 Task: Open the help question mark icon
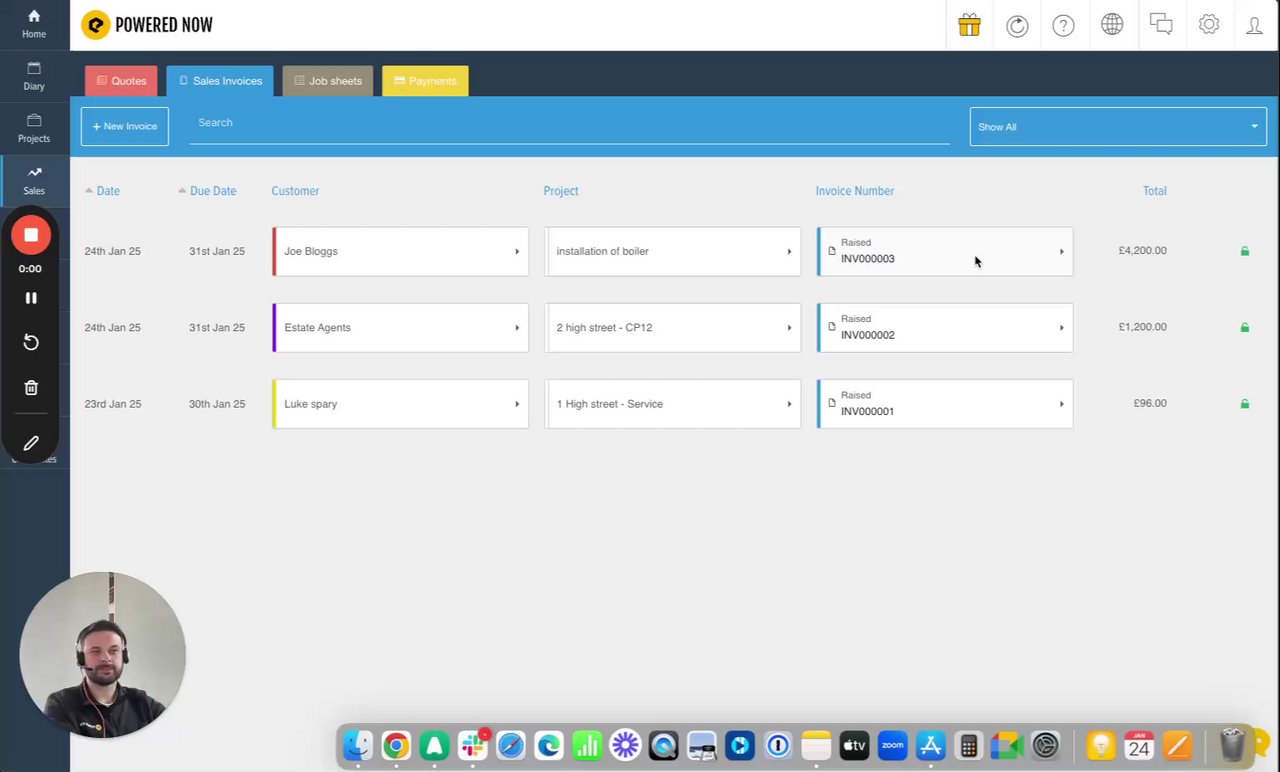click(x=1064, y=26)
